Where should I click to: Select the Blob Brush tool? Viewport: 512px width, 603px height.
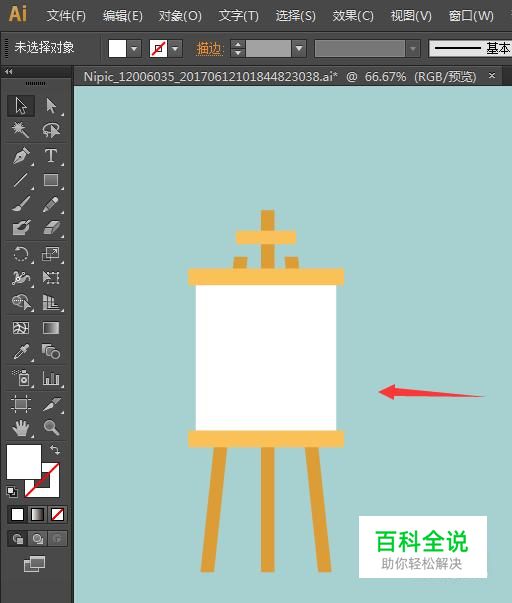pyautogui.click(x=21, y=228)
